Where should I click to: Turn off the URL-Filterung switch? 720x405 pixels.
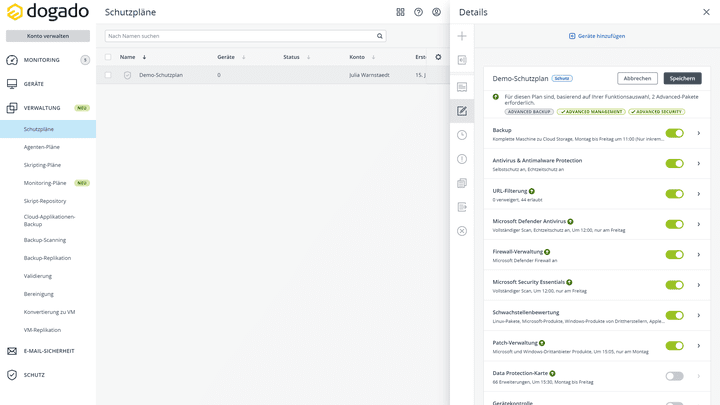[674, 194]
